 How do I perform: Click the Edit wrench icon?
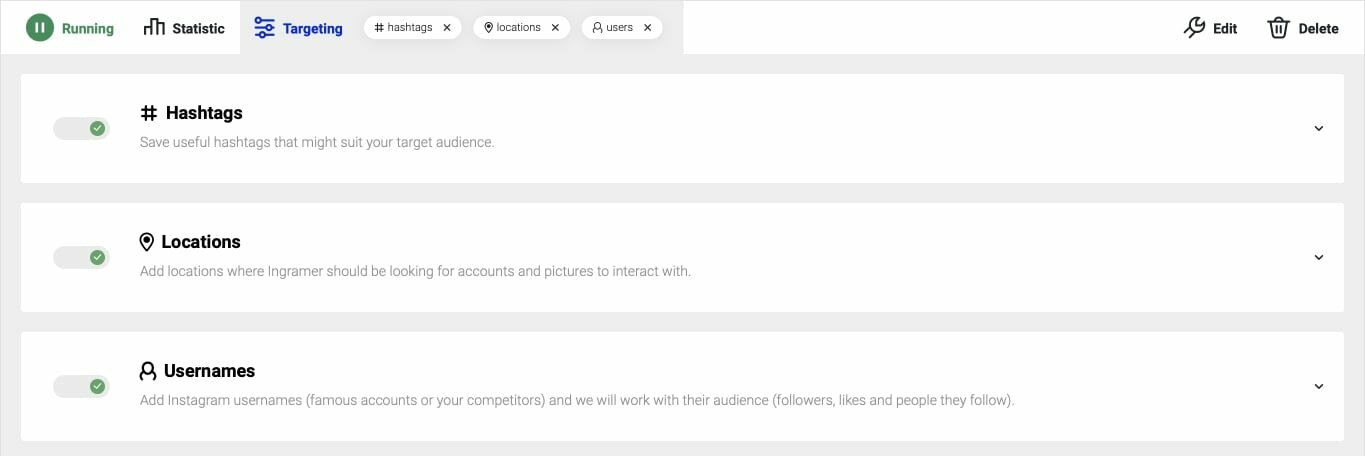pyautogui.click(x=1194, y=28)
